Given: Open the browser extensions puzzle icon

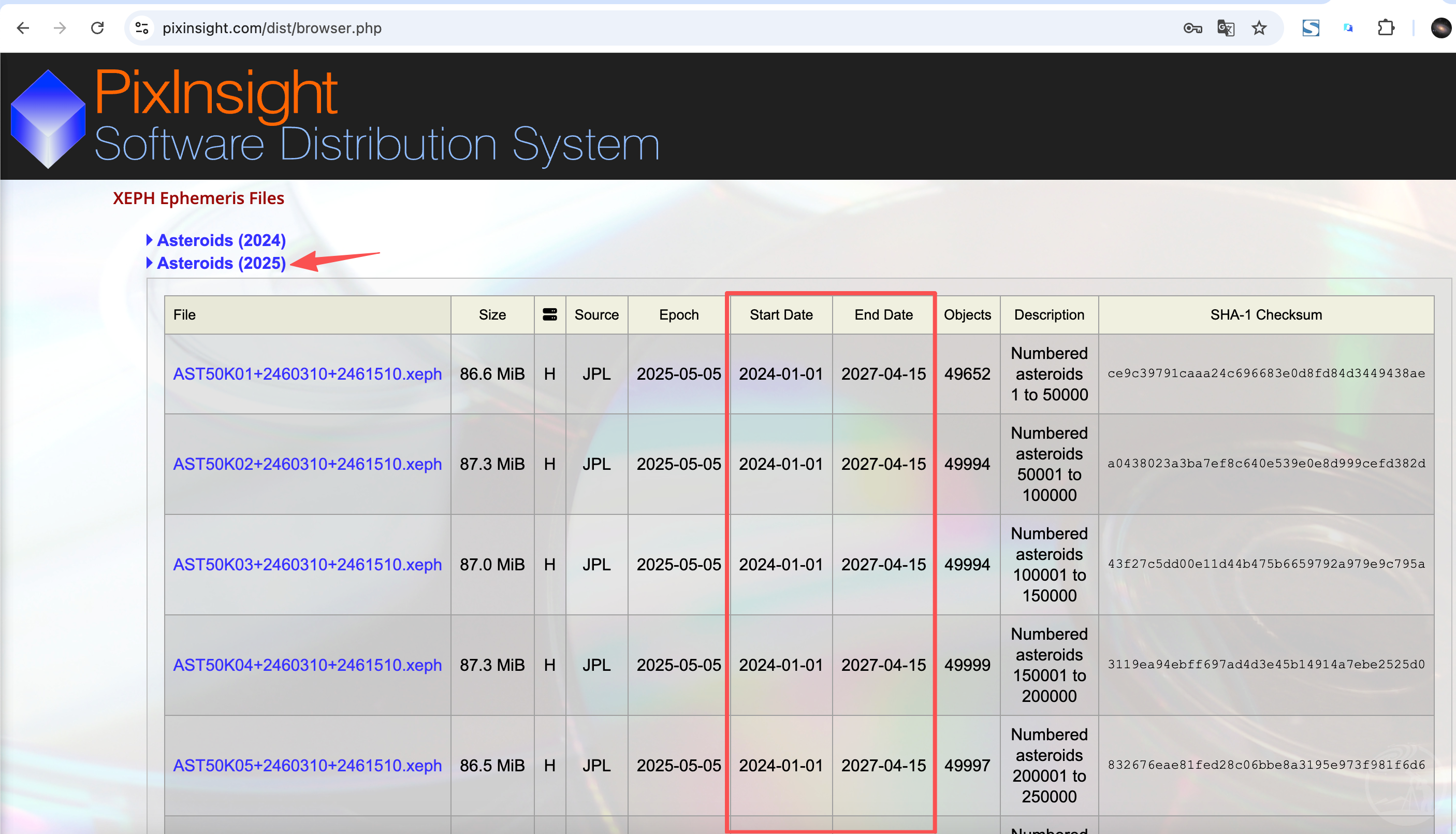Looking at the screenshot, I should click(x=1386, y=27).
